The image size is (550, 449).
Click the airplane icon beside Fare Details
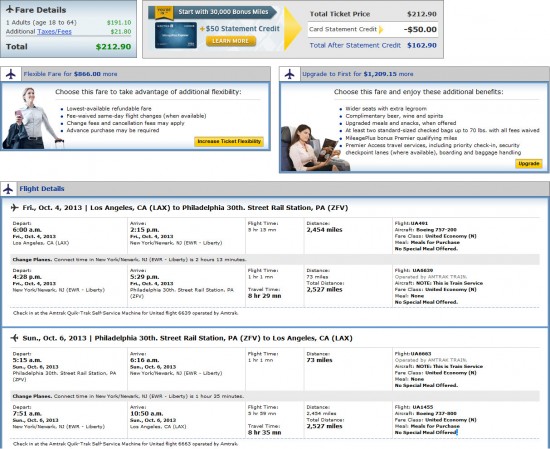(9, 9)
